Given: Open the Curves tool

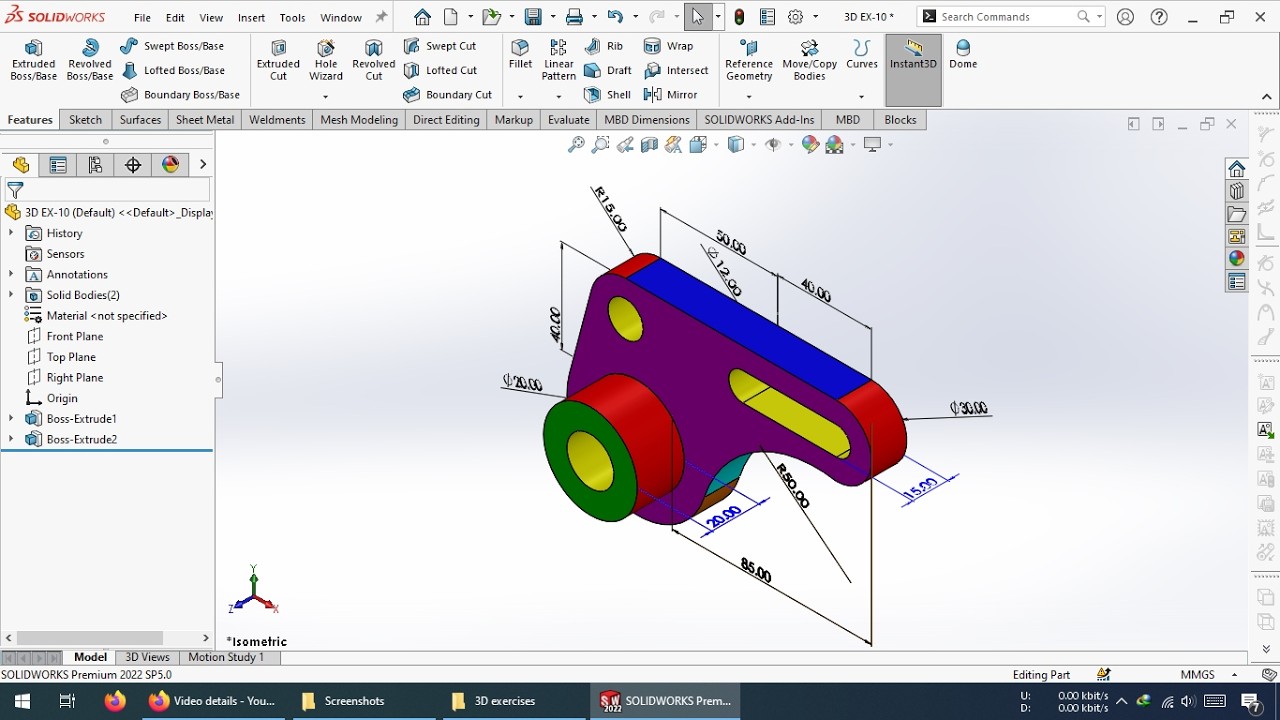Looking at the screenshot, I should (x=862, y=54).
